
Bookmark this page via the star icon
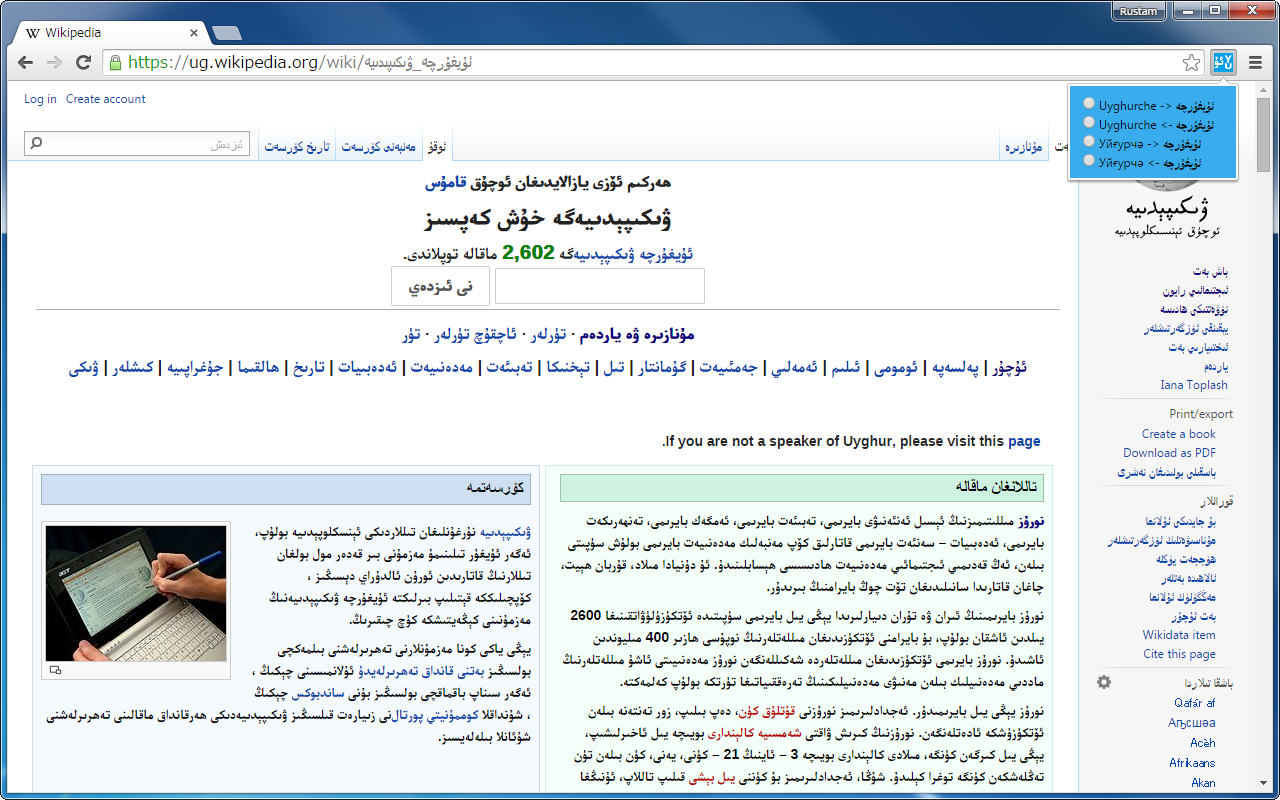[1190, 61]
